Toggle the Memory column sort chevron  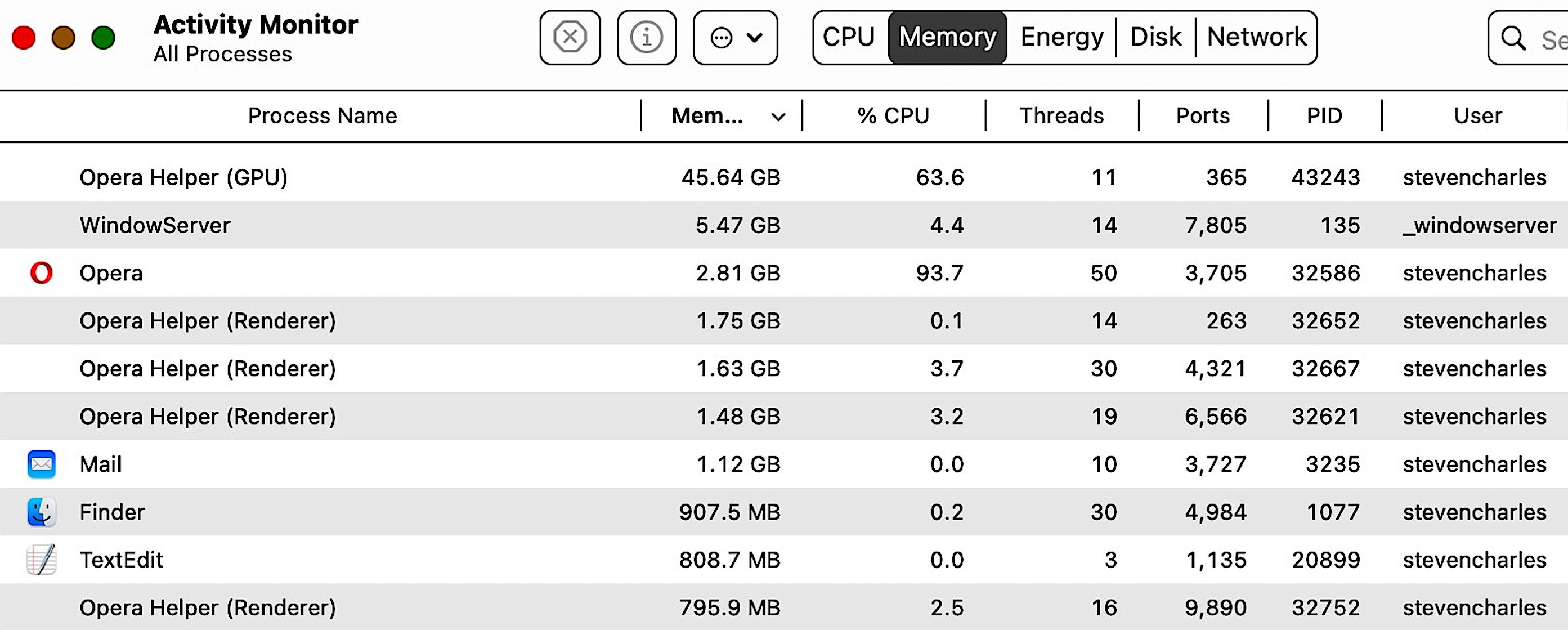click(x=778, y=117)
